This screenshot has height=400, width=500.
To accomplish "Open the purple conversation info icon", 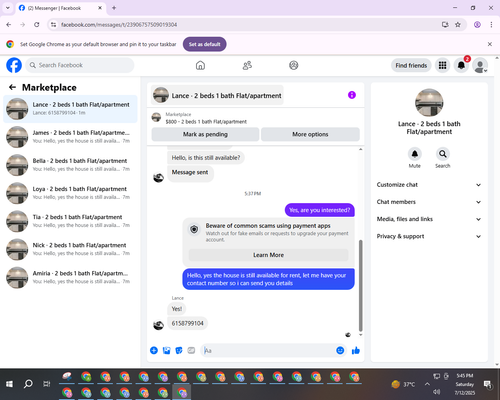I will click(x=352, y=95).
